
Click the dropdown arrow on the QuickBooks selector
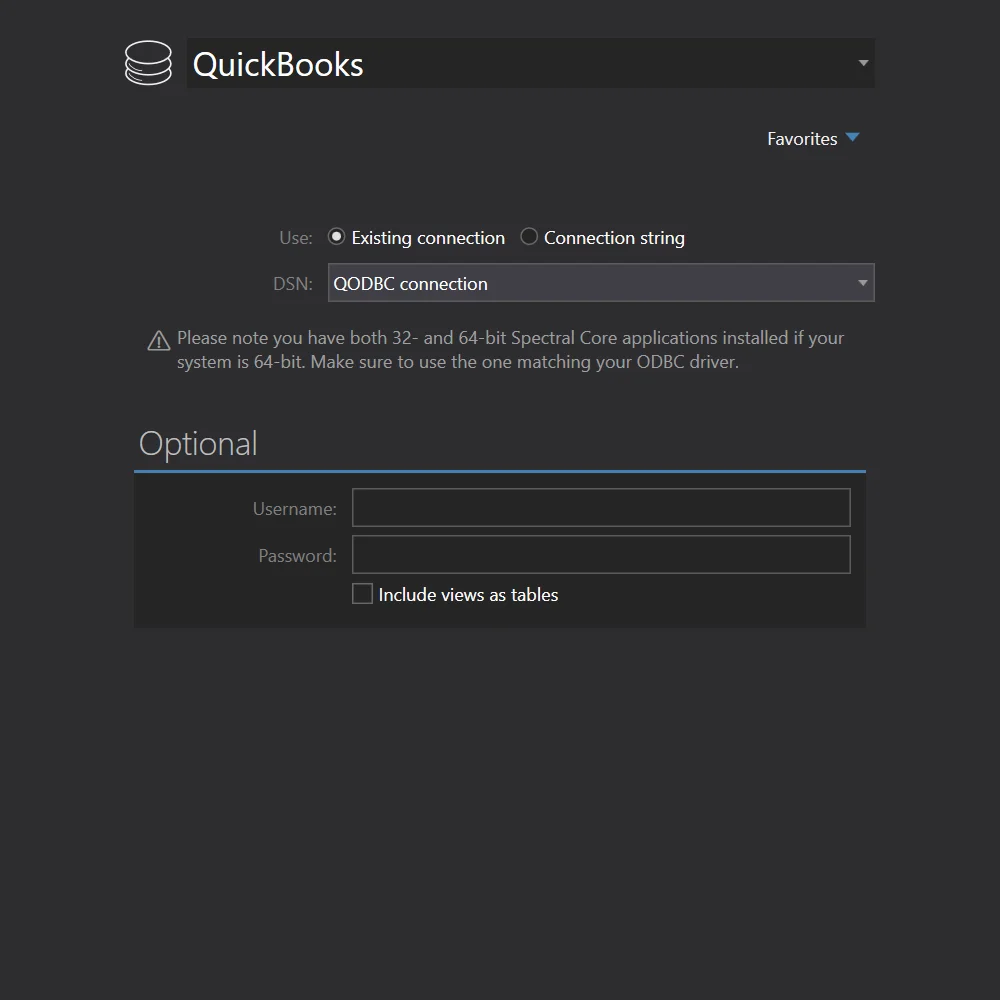(862, 63)
